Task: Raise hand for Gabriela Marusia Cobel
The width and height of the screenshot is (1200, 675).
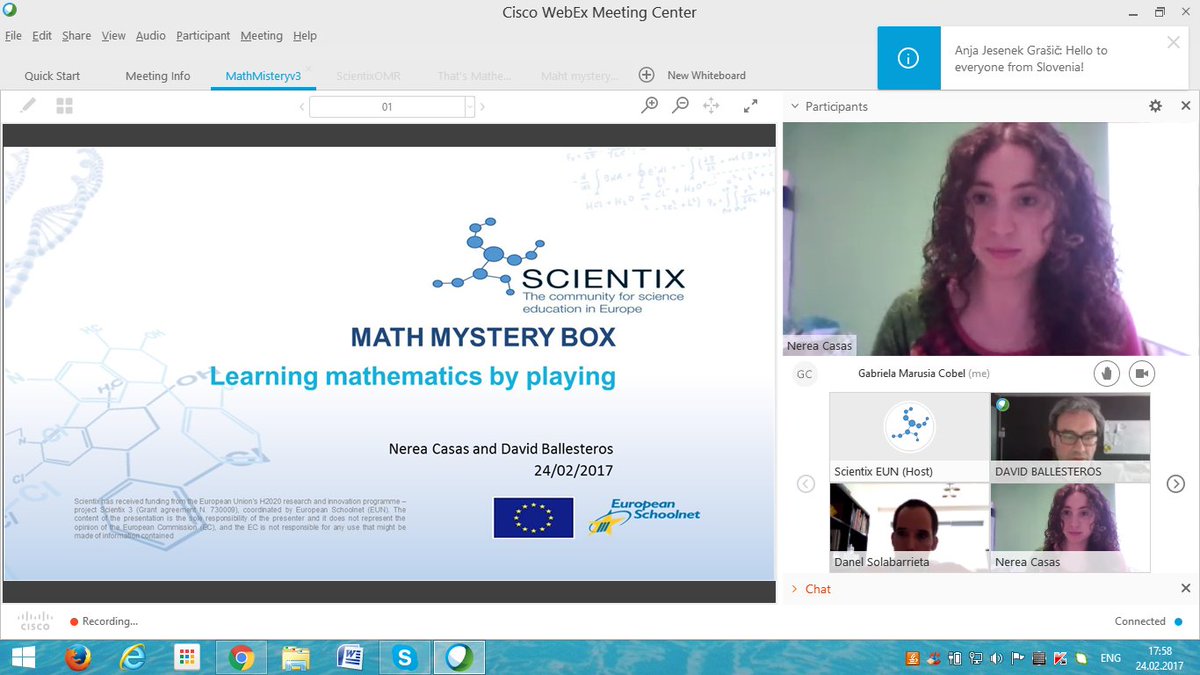Action: tap(1106, 373)
